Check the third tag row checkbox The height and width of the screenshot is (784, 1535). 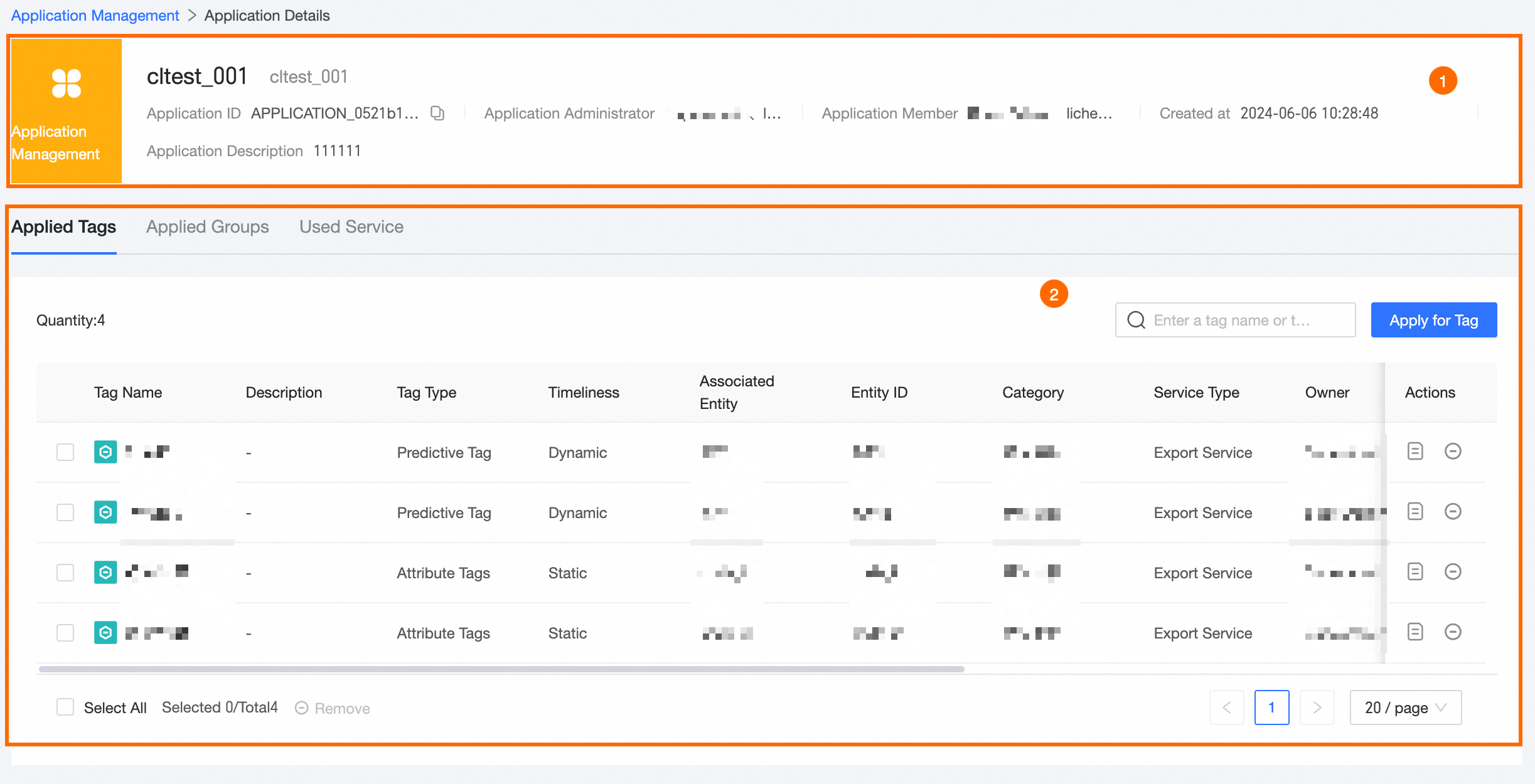coord(65,573)
